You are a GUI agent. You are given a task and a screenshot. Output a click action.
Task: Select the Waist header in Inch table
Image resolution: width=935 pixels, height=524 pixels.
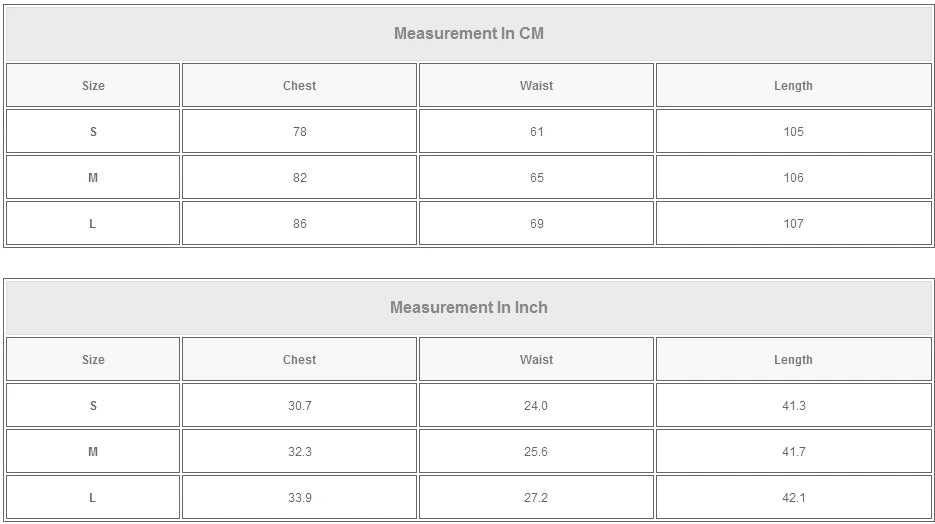(x=536, y=360)
